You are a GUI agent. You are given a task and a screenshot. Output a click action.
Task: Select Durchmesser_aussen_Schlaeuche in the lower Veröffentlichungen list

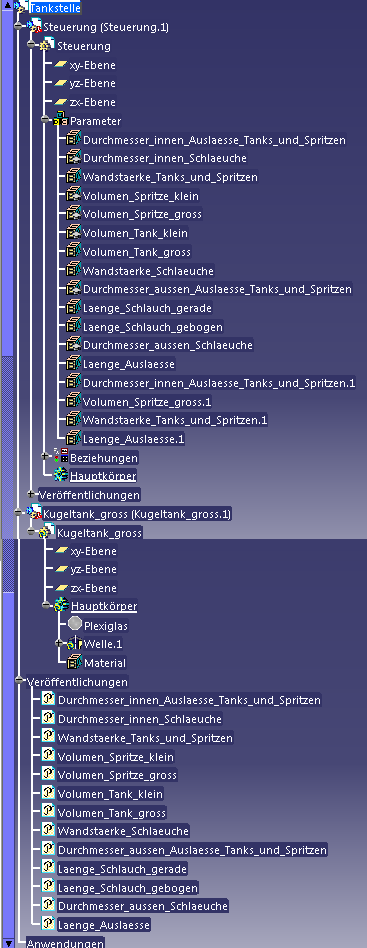point(143,905)
